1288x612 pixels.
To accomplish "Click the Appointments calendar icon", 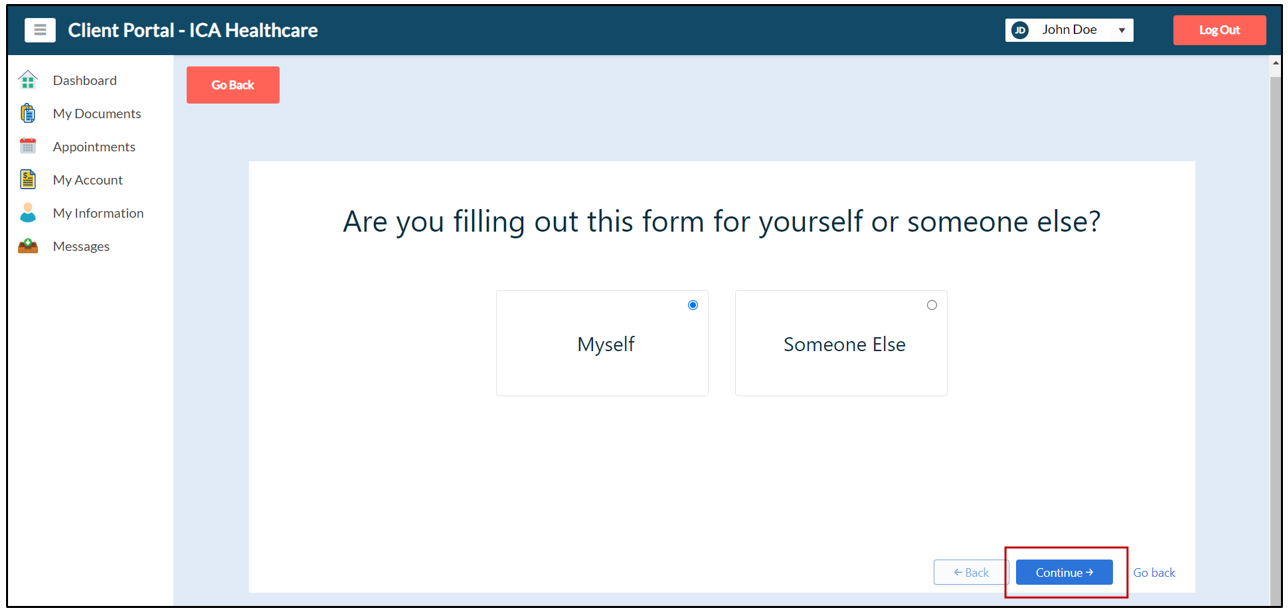I will click(28, 146).
